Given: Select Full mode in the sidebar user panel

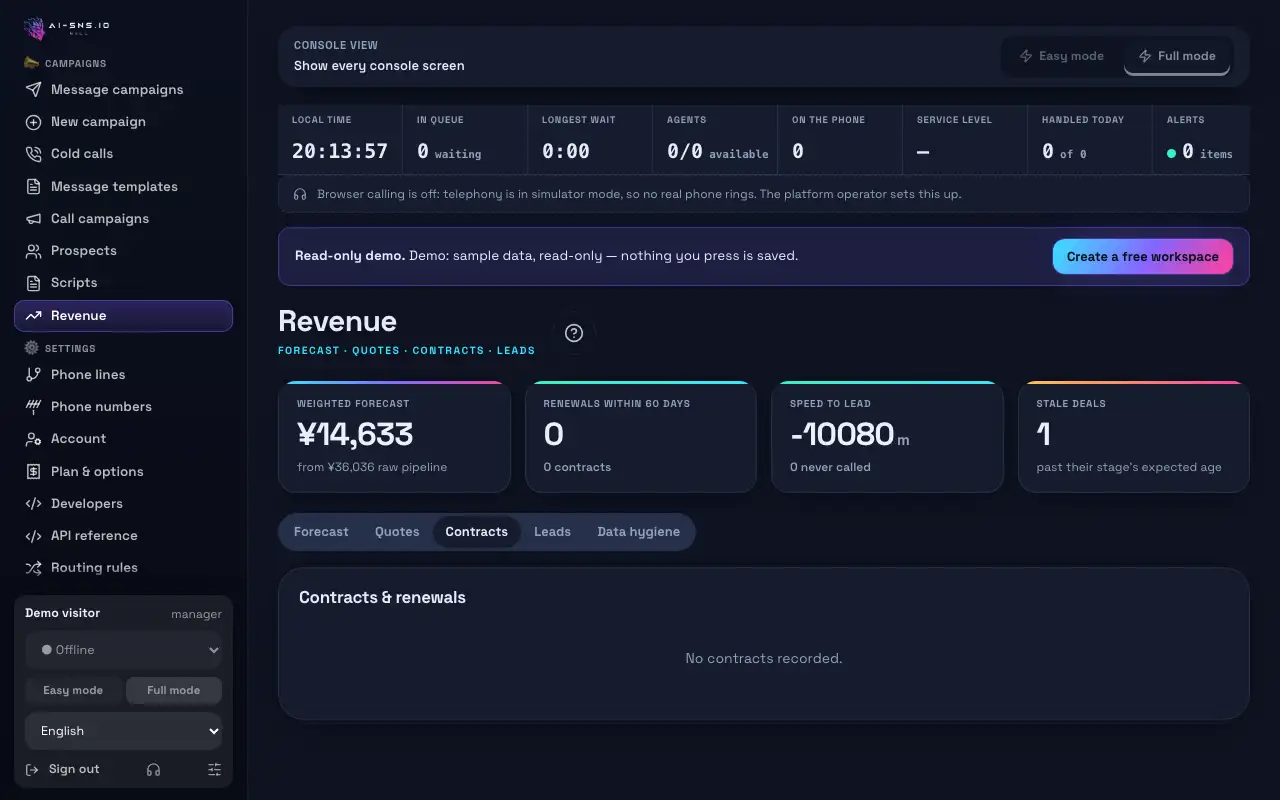Looking at the screenshot, I should click(x=174, y=690).
